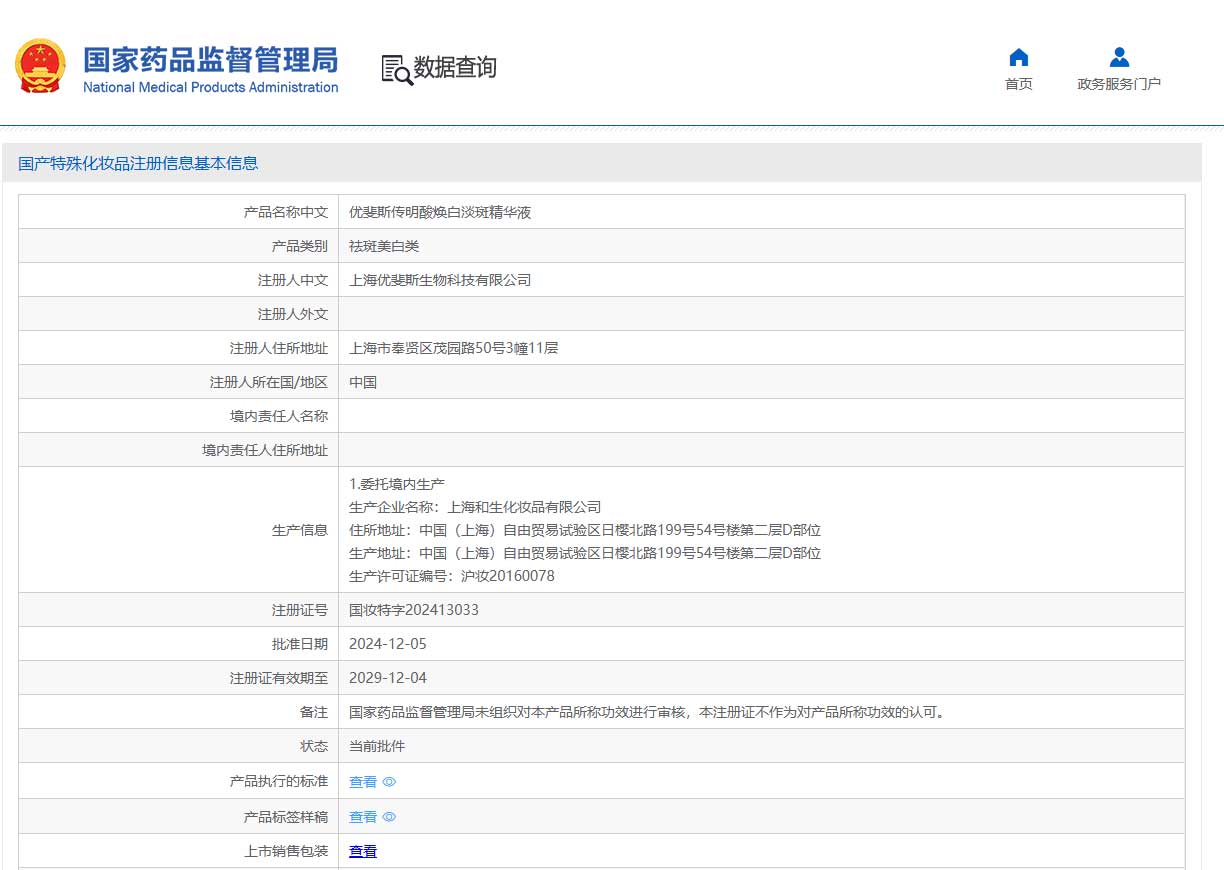Open 查看 link for 产品标签样稿
The height and width of the screenshot is (870, 1224).
[363, 817]
